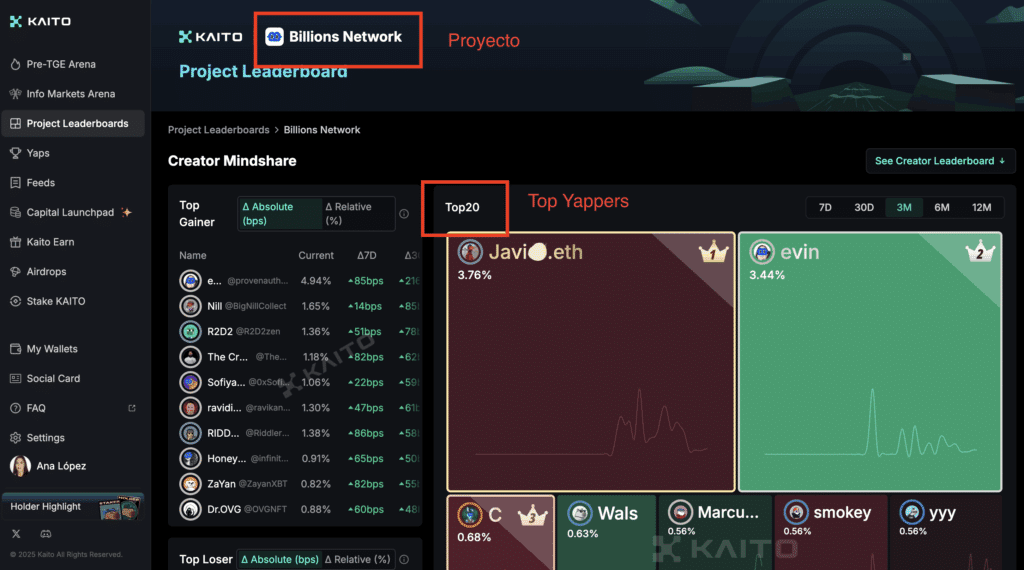Click Capital Launchpad sparkle star icon
Screen dimensions: 1024x570
(x=127, y=212)
